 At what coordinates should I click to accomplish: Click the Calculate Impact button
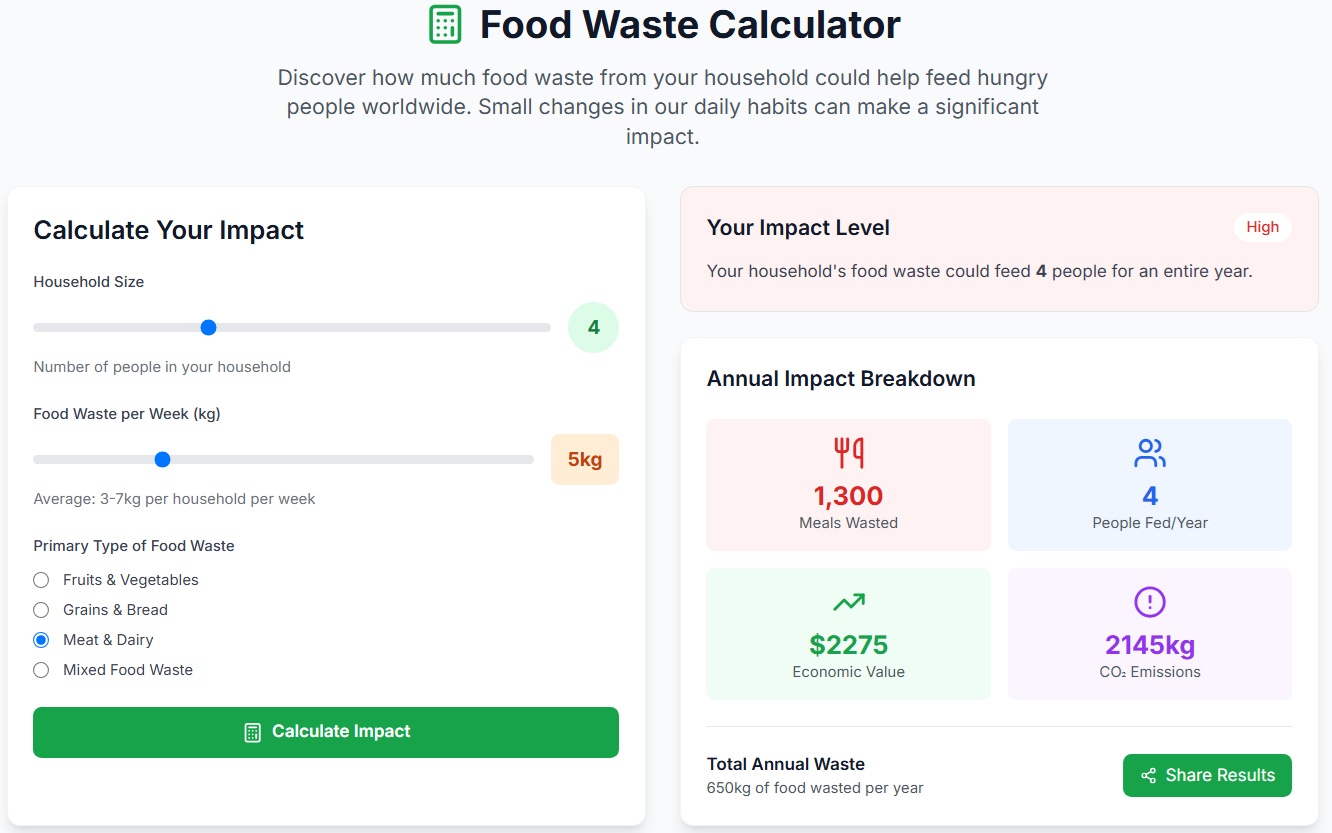point(326,732)
